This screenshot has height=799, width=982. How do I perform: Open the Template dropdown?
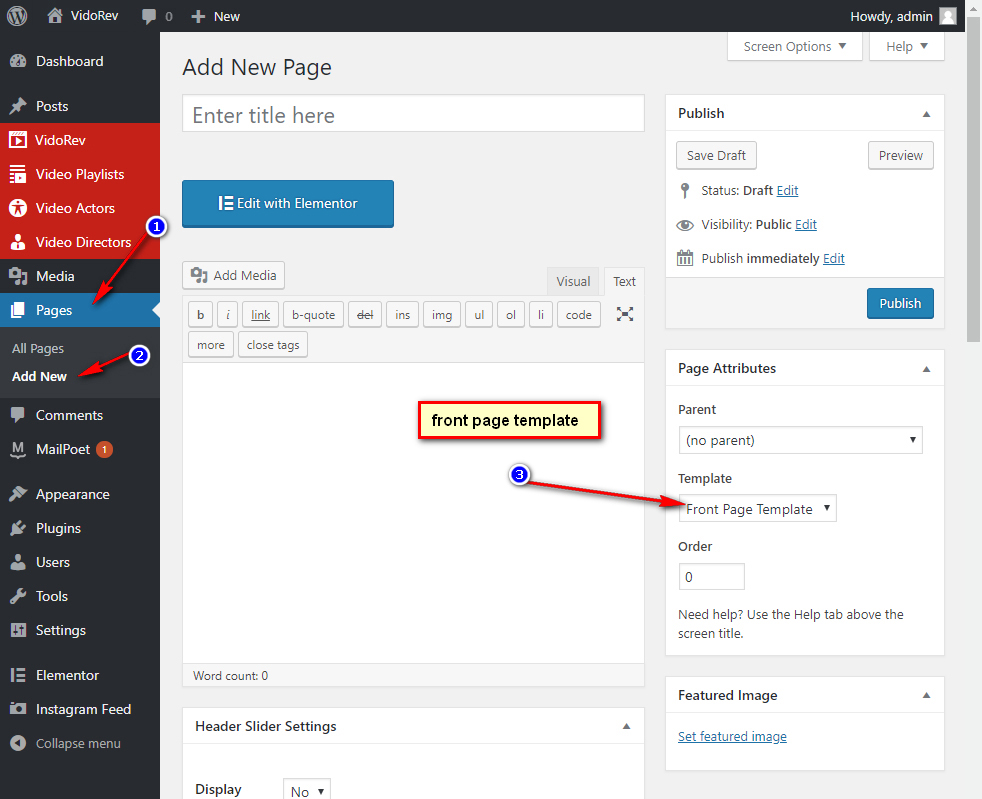pos(757,509)
